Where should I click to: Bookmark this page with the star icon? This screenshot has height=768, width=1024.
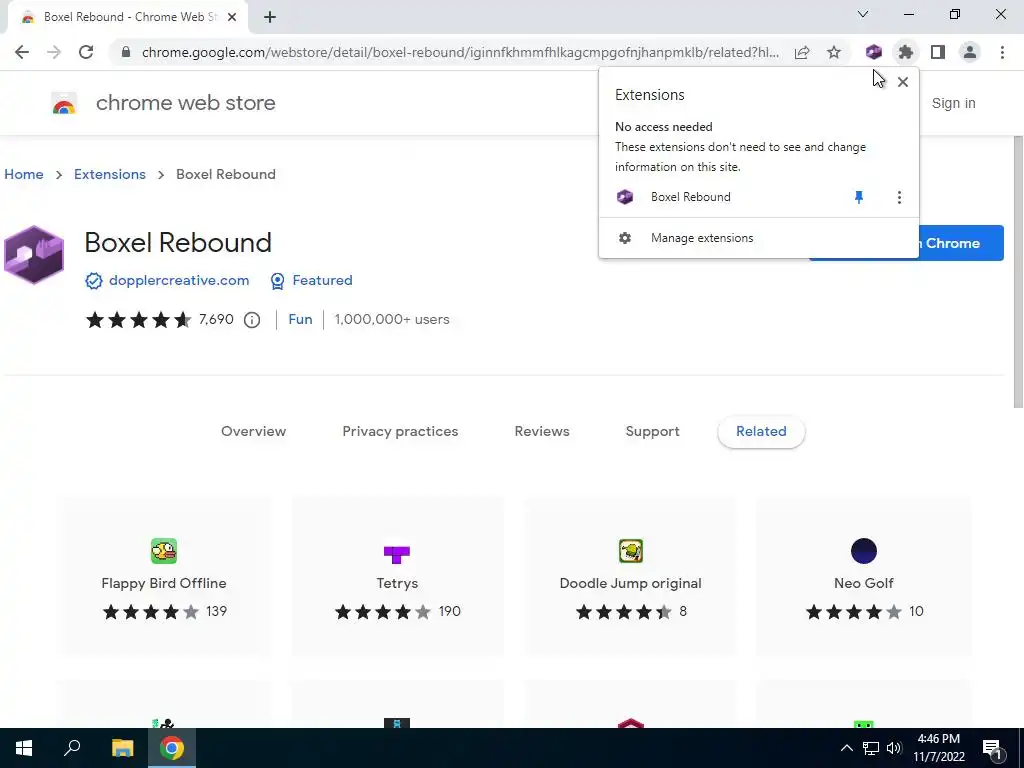pyautogui.click(x=834, y=52)
